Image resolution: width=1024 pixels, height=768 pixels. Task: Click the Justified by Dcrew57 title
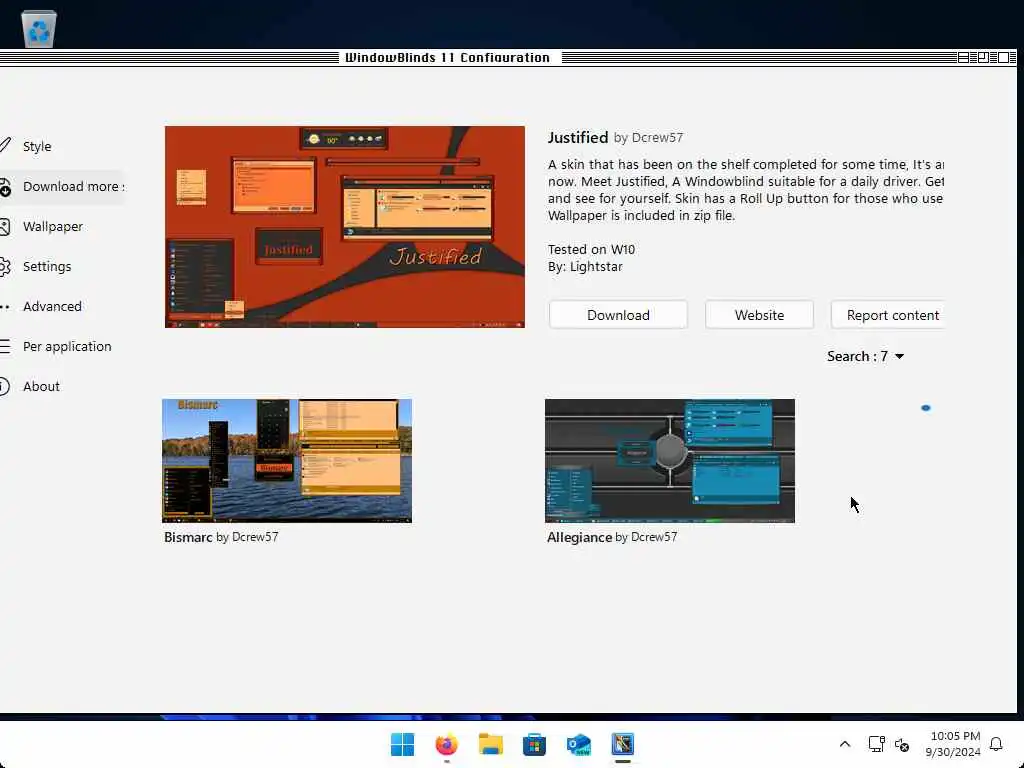point(615,137)
